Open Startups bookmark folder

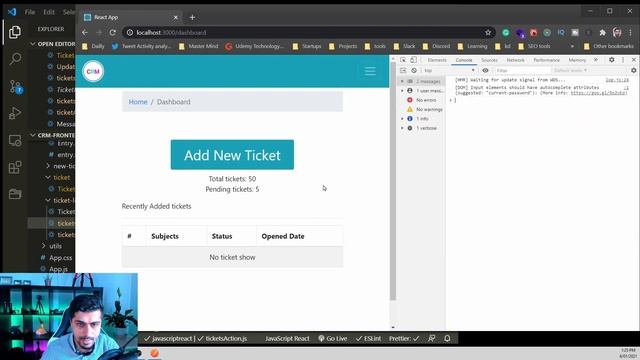click(307, 46)
